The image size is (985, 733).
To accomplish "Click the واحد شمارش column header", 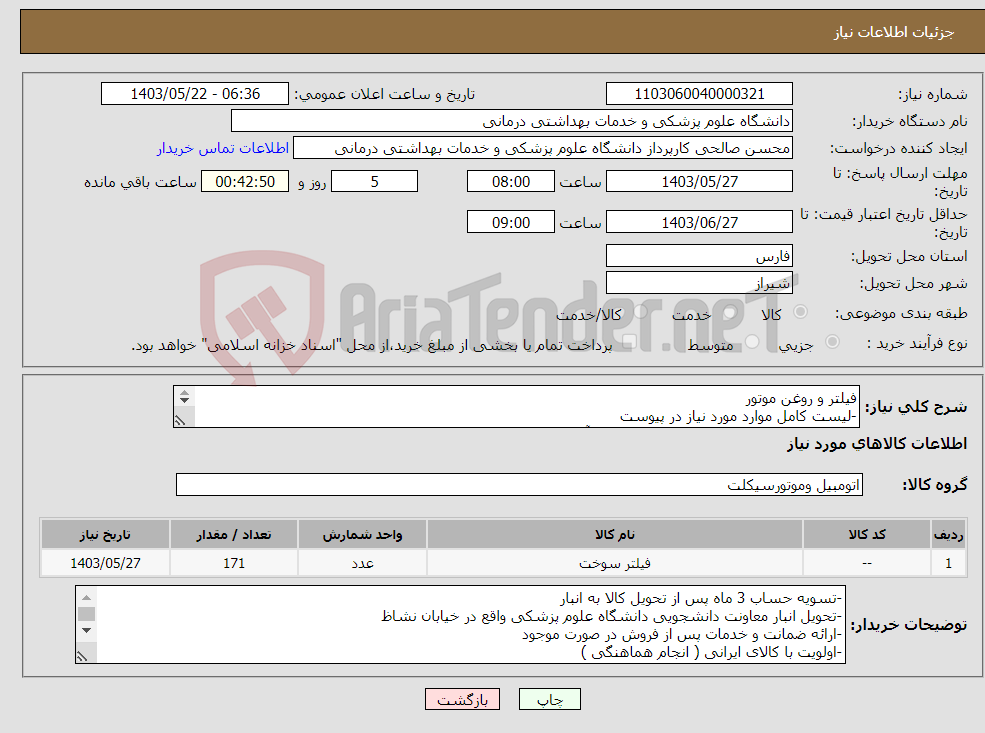I will pos(362,535).
